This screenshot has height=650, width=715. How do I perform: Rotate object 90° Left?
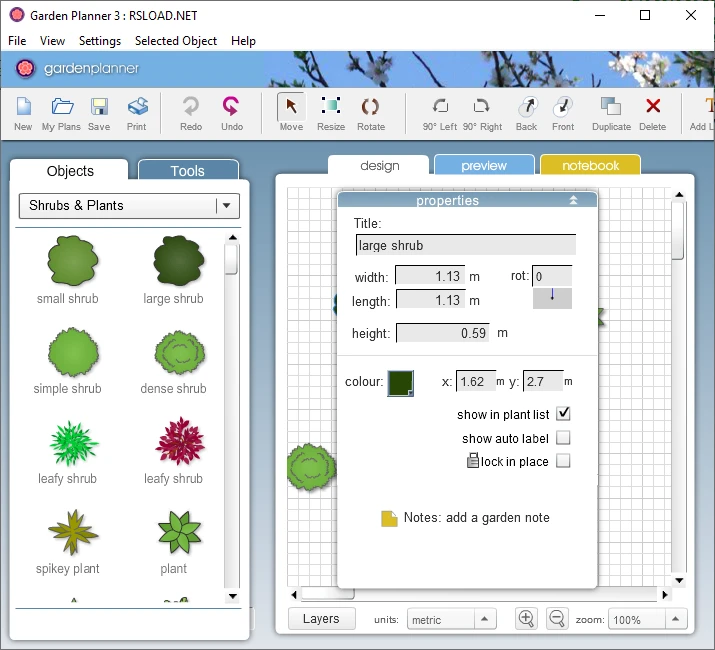tap(440, 107)
